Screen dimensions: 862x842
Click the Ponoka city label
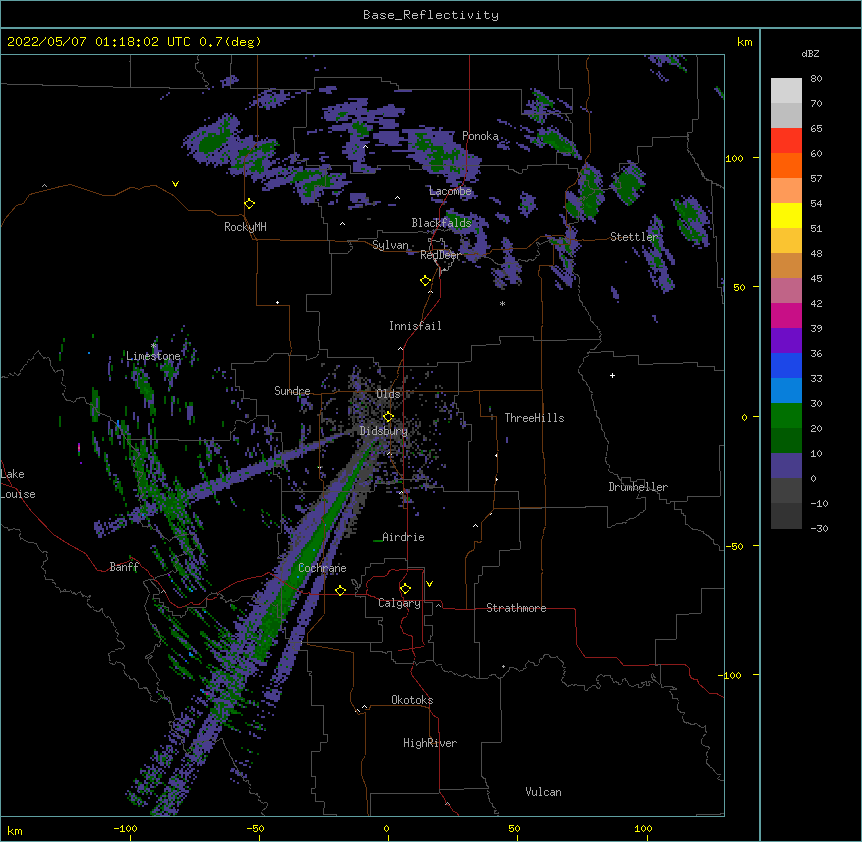tap(480, 136)
